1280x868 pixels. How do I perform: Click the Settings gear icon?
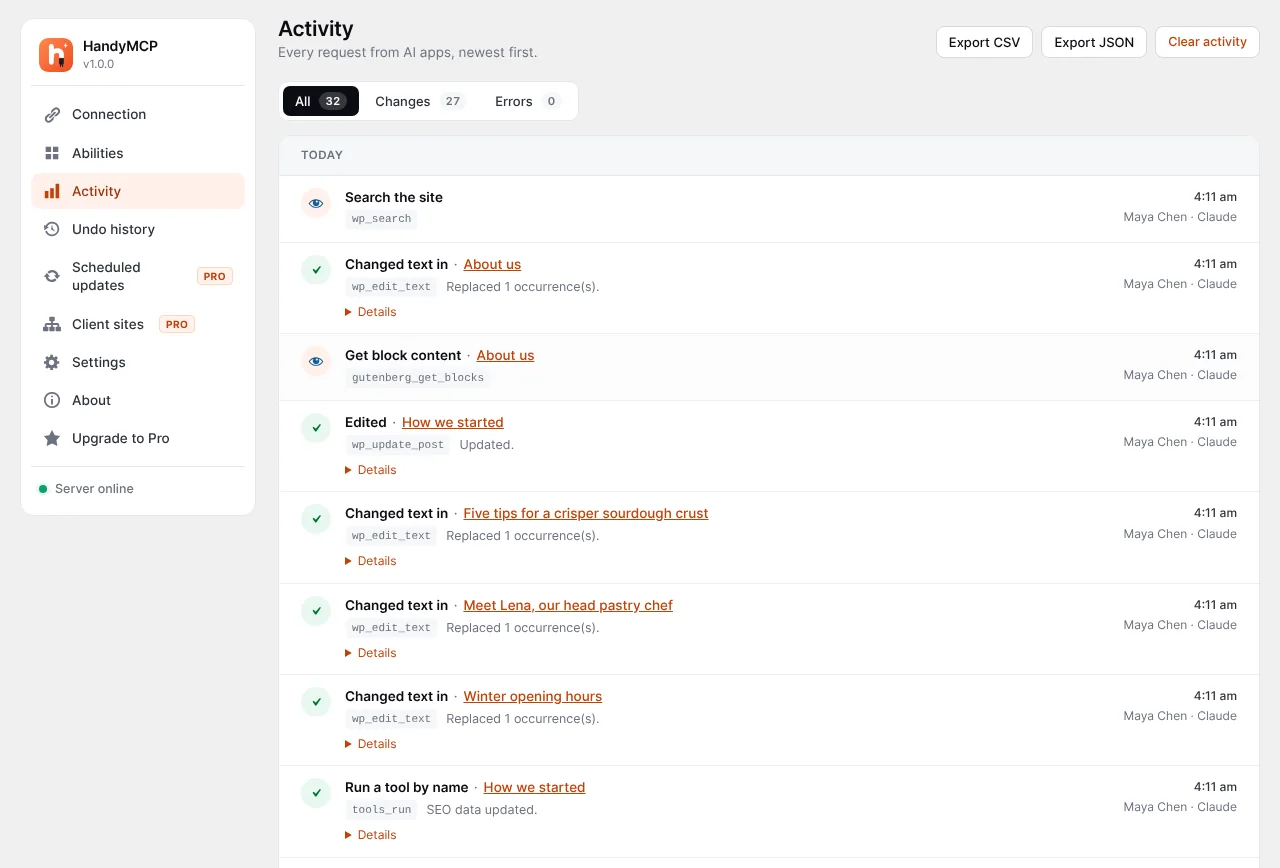point(52,362)
